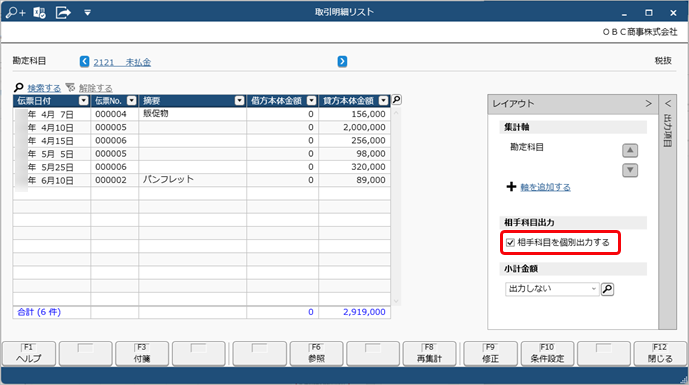The image size is (689, 385).
Task: Click the table's vertical scrollbar down arrow
Action: tap(396, 301)
